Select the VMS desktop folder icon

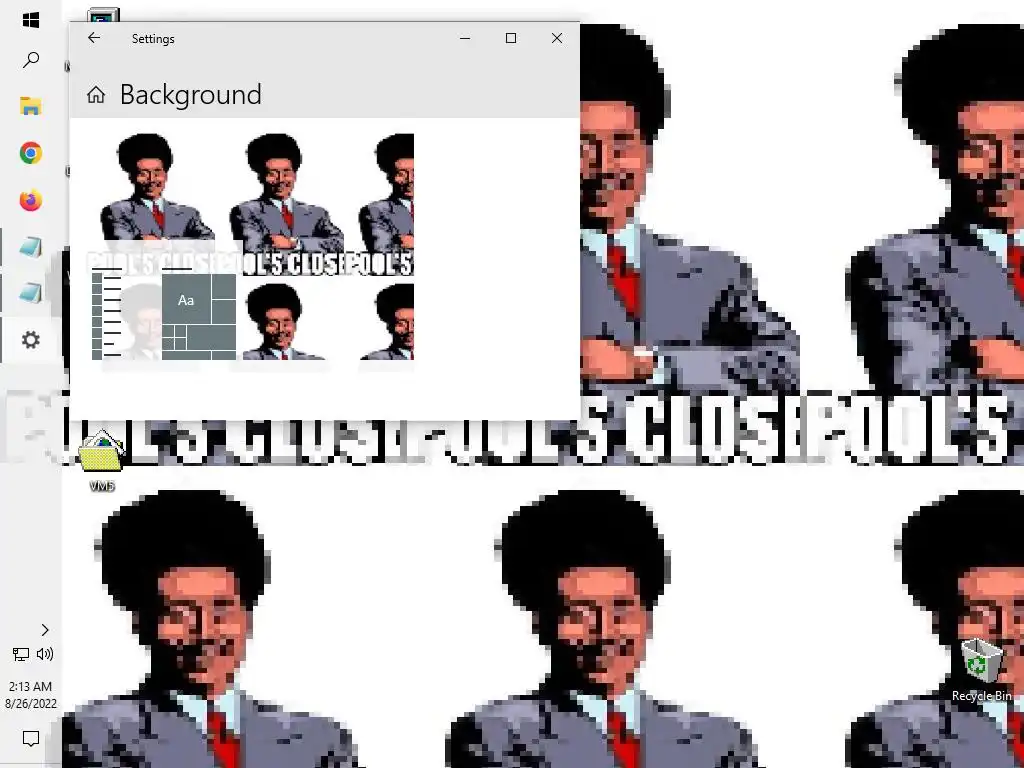click(101, 461)
